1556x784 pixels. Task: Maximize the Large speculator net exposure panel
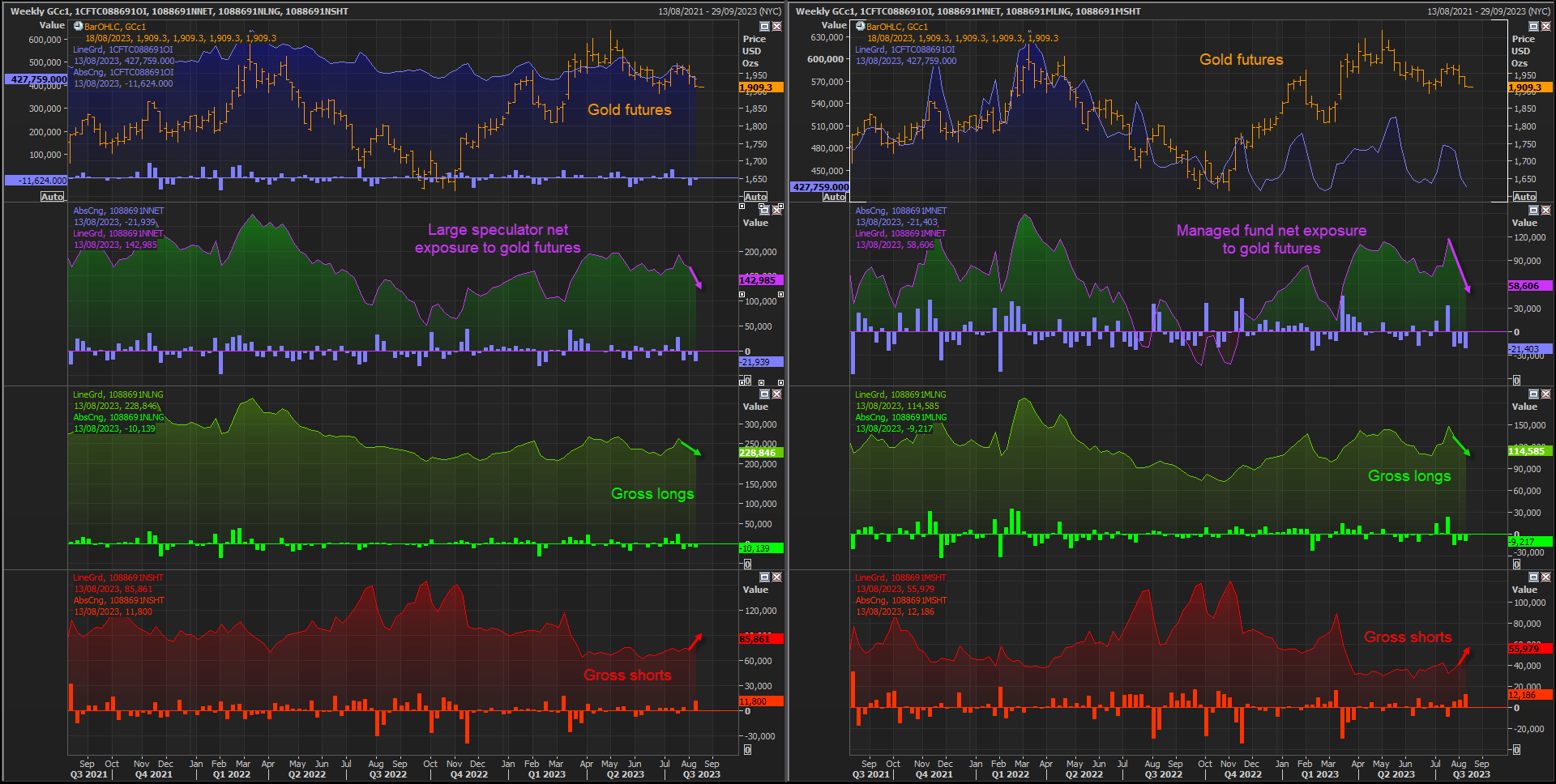[x=764, y=210]
